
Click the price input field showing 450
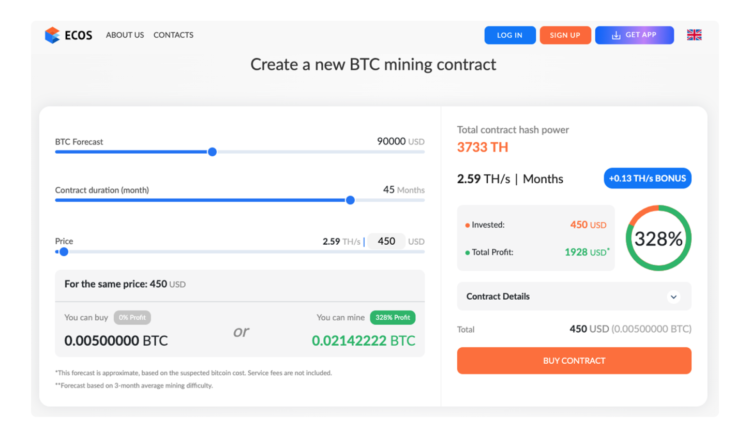(x=386, y=241)
